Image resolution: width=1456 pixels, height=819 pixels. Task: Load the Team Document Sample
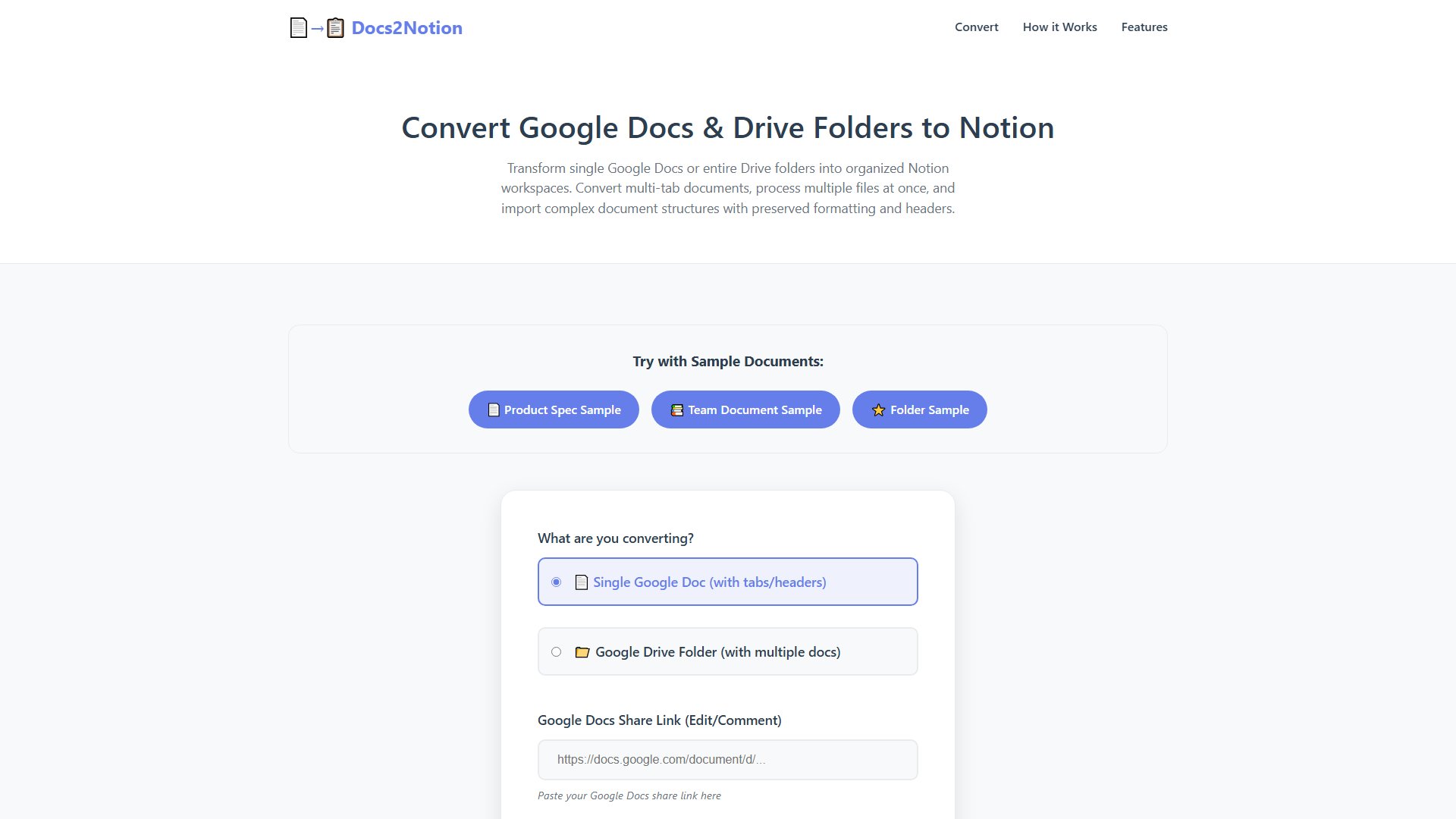coord(745,409)
